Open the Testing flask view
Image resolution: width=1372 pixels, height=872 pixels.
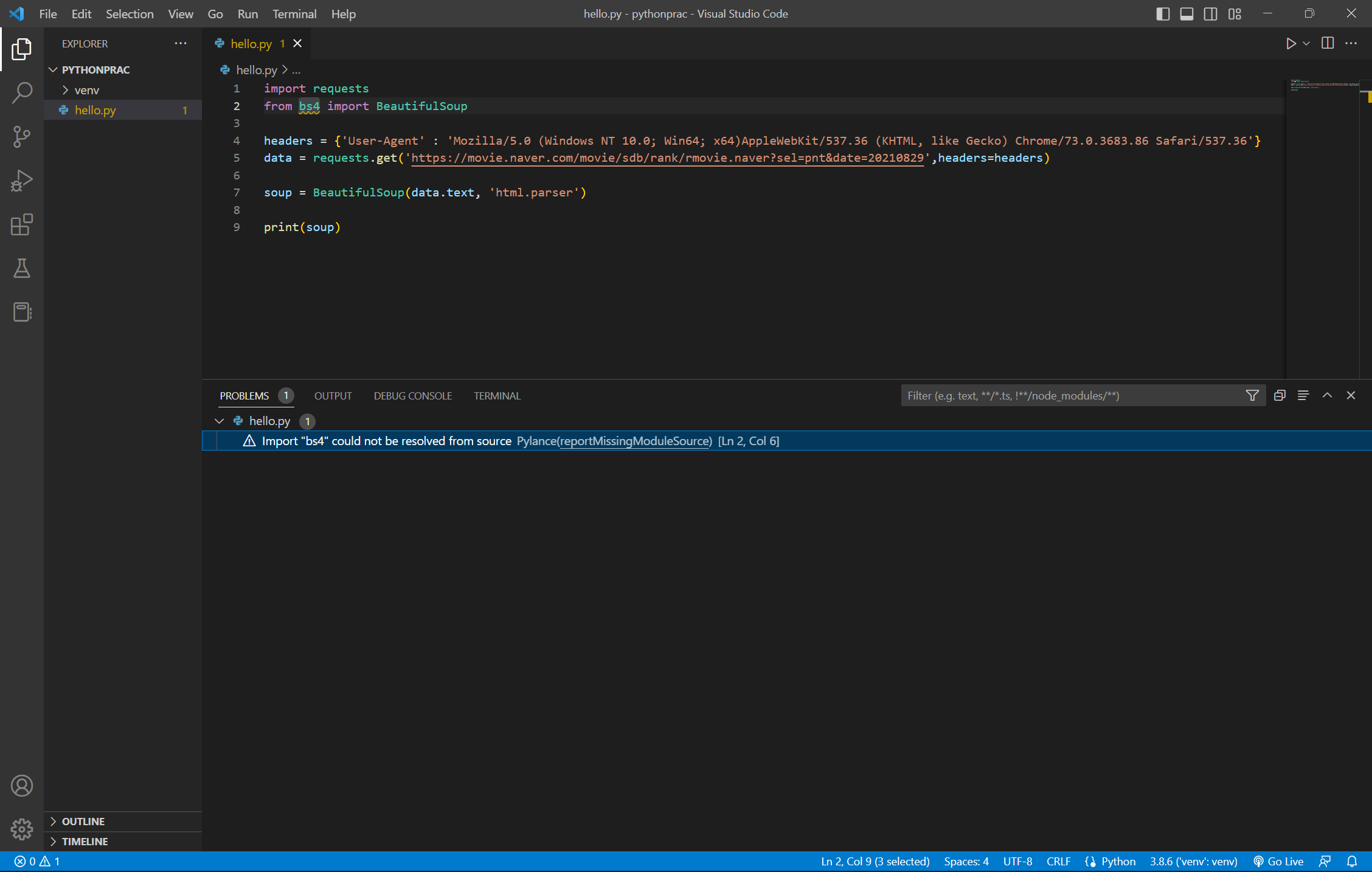(22, 268)
